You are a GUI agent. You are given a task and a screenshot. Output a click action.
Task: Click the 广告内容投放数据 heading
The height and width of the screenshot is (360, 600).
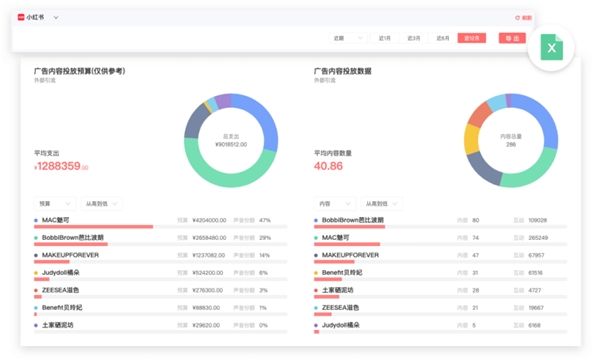click(342, 71)
